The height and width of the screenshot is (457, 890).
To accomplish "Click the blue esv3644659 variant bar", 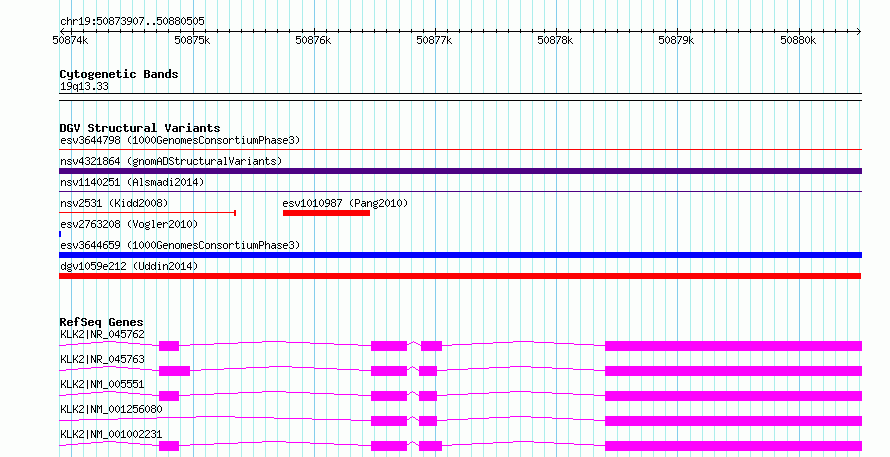I will (x=460, y=255).
